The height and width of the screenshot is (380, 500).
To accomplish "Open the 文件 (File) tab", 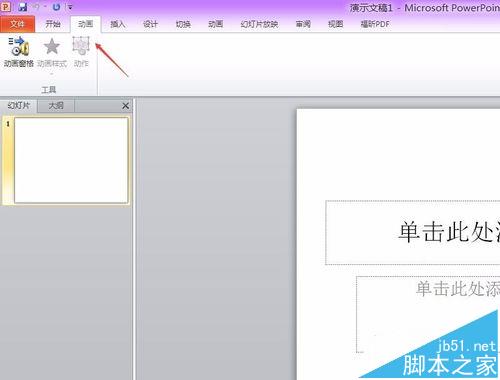I will pyautogui.click(x=17, y=24).
